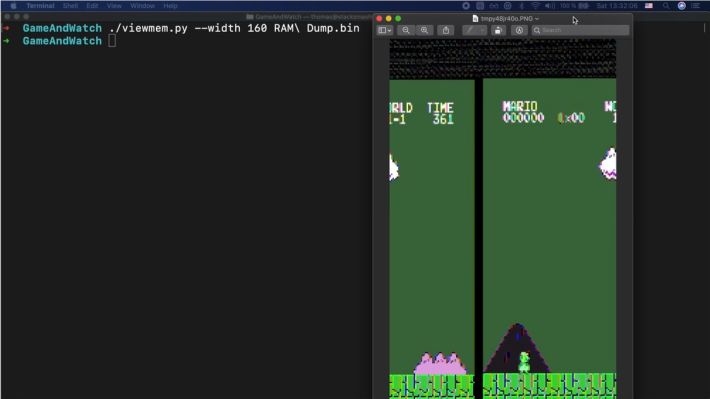Open Notification Center from the menu bar
This screenshot has width=710, height=399.
696,6
